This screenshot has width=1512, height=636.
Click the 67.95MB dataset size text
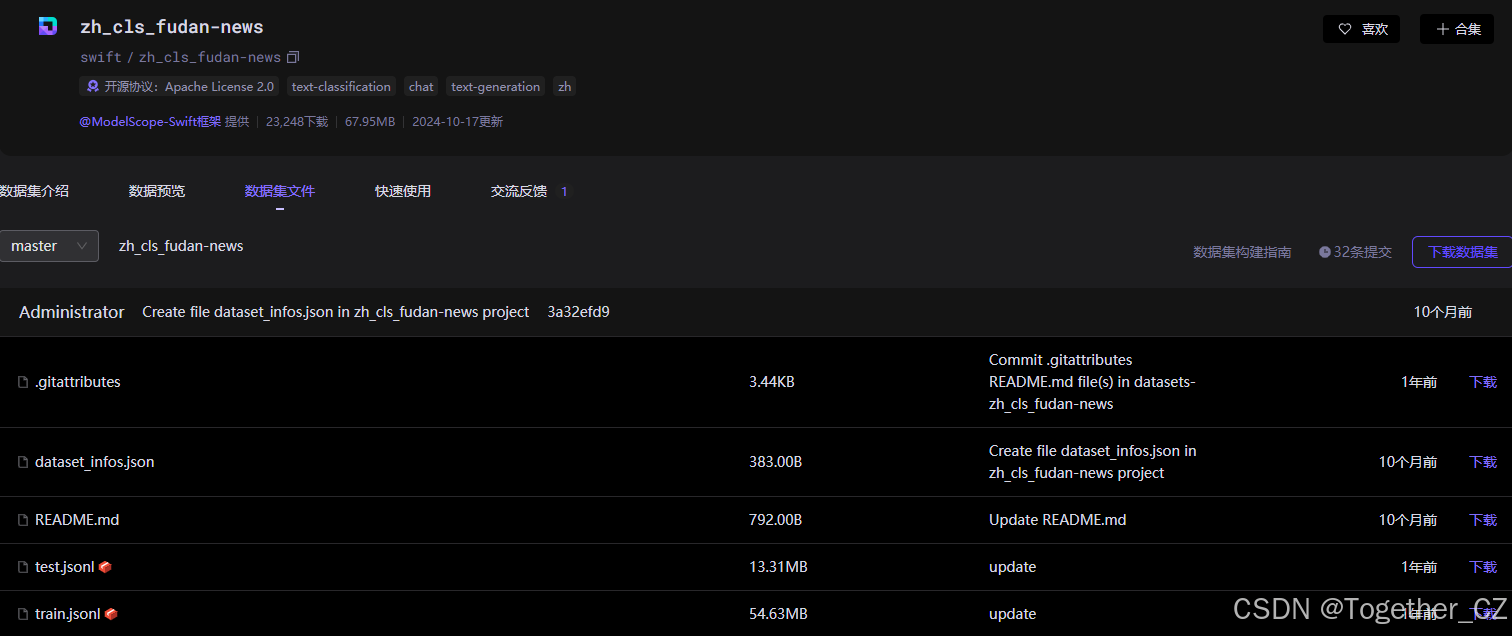click(370, 122)
